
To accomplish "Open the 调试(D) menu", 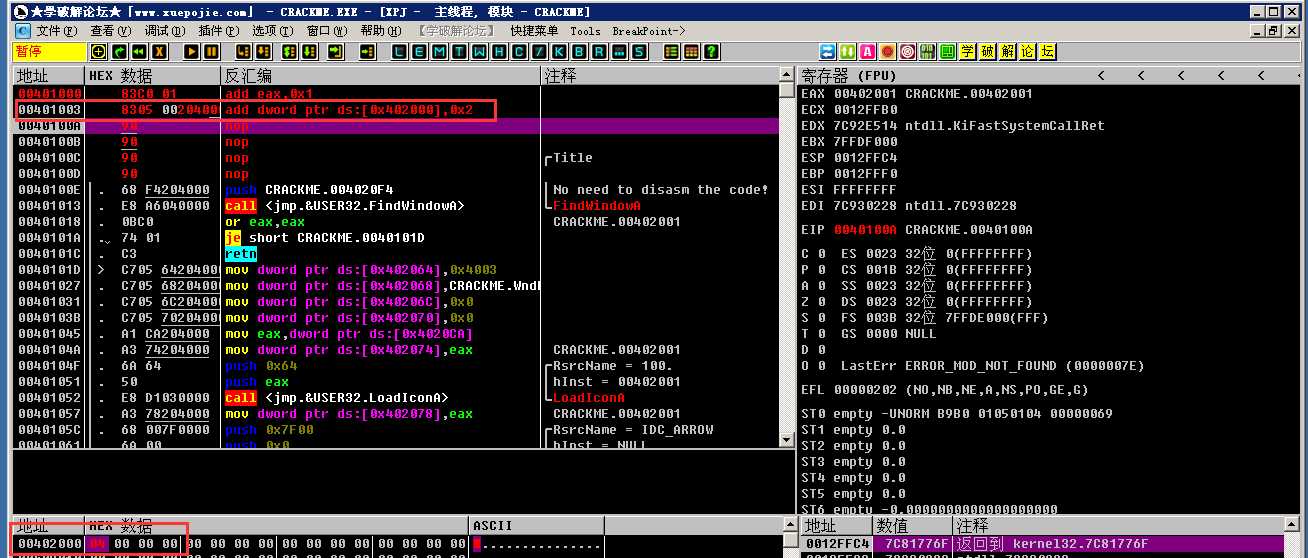I will (x=164, y=31).
